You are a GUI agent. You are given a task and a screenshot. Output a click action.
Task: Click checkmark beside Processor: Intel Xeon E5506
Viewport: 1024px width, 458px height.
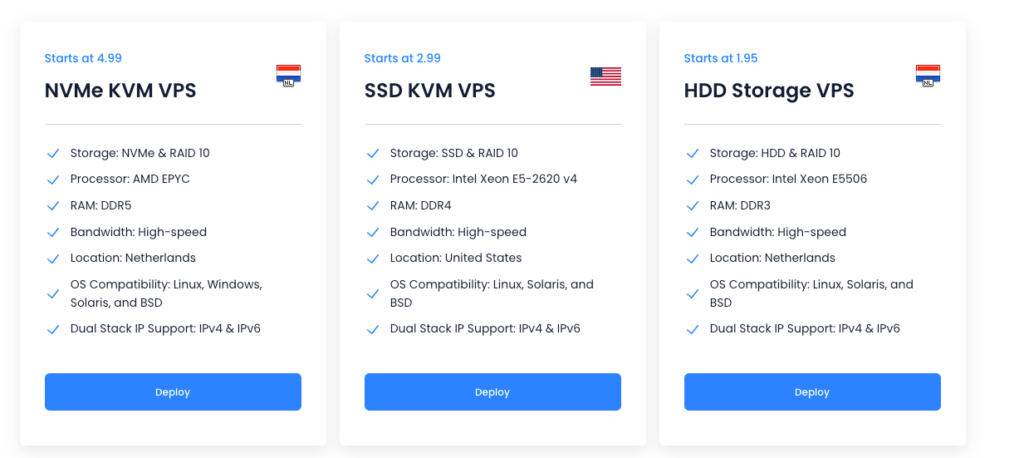click(x=693, y=180)
